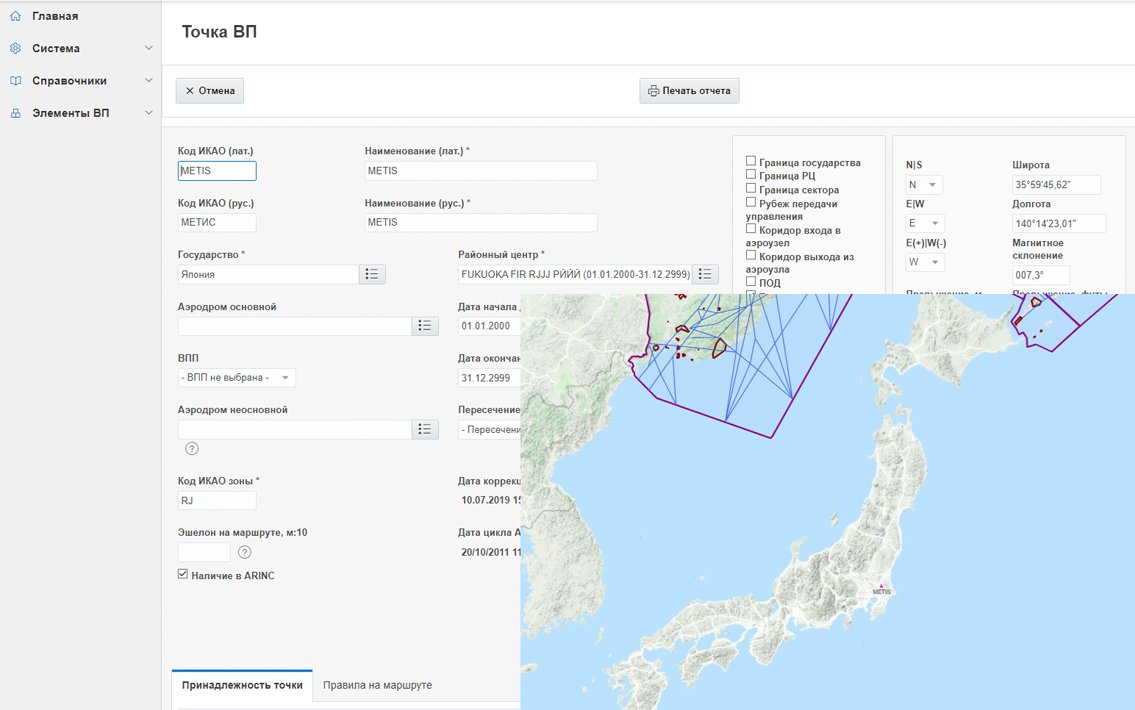The height and width of the screenshot is (710, 1135).
Task: Click the Код ИКАО (лат.) input field
Action: 217,171
